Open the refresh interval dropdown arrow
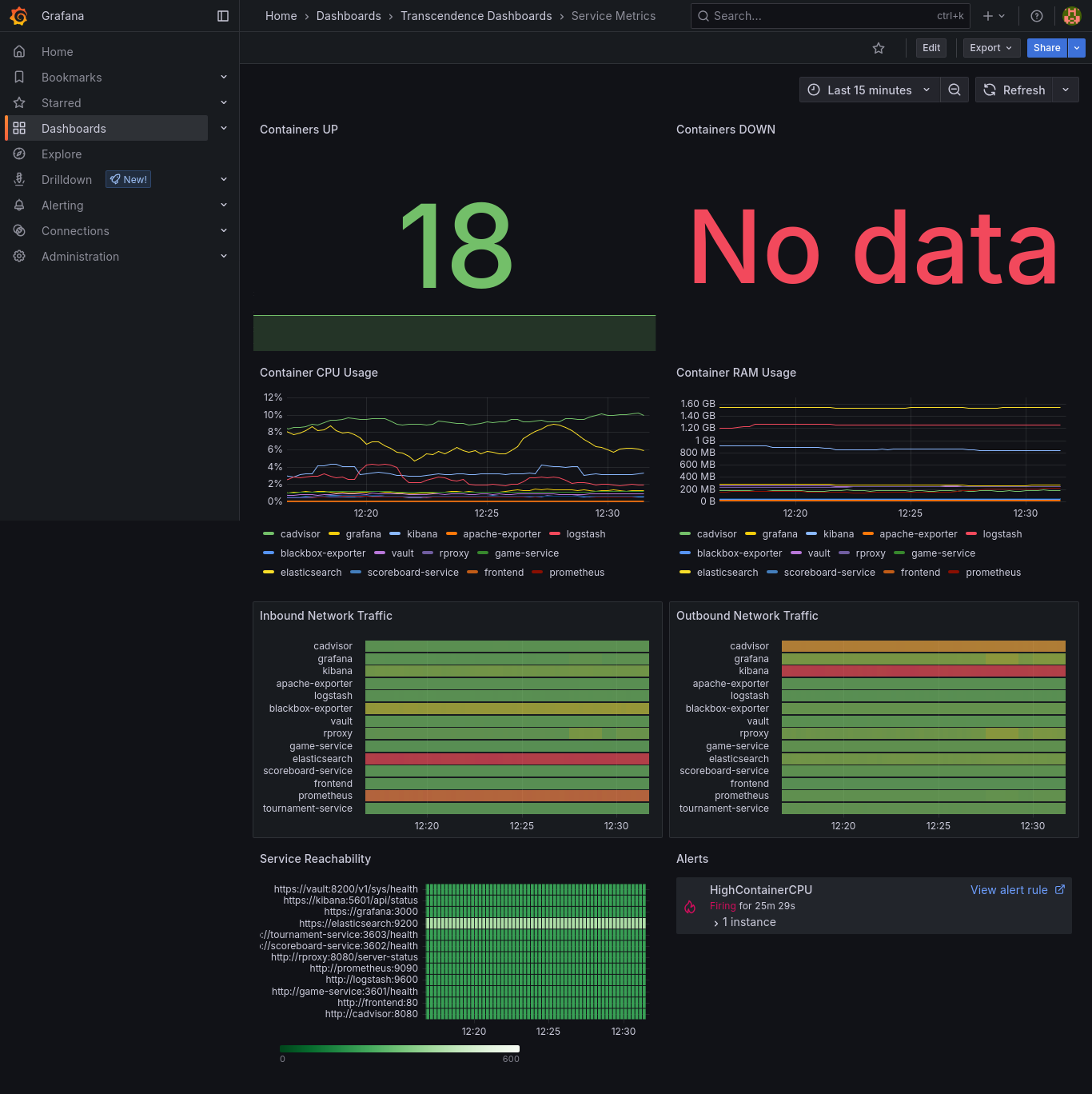Image resolution: width=1092 pixels, height=1094 pixels. (1066, 90)
